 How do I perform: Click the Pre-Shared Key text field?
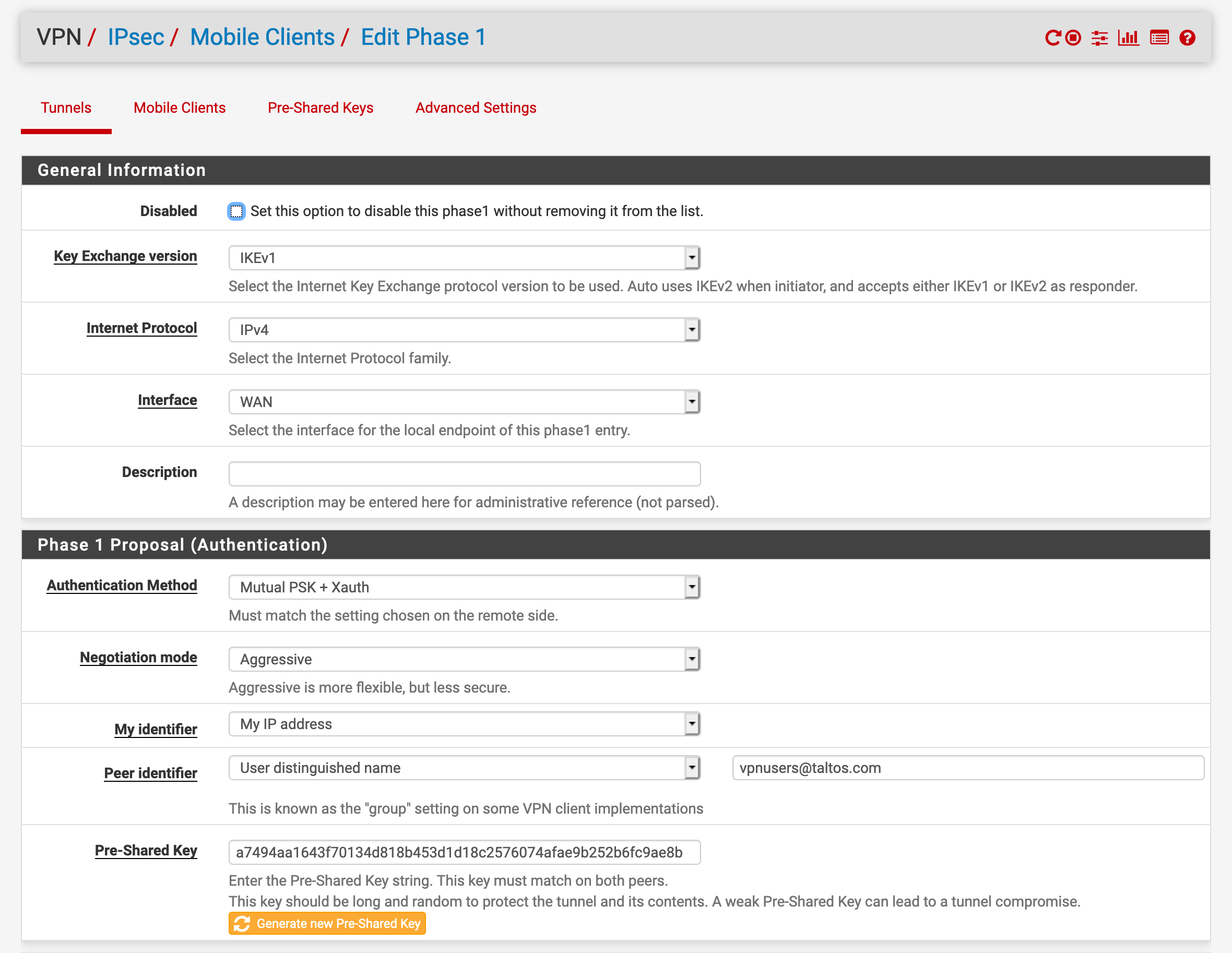click(x=464, y=853)
